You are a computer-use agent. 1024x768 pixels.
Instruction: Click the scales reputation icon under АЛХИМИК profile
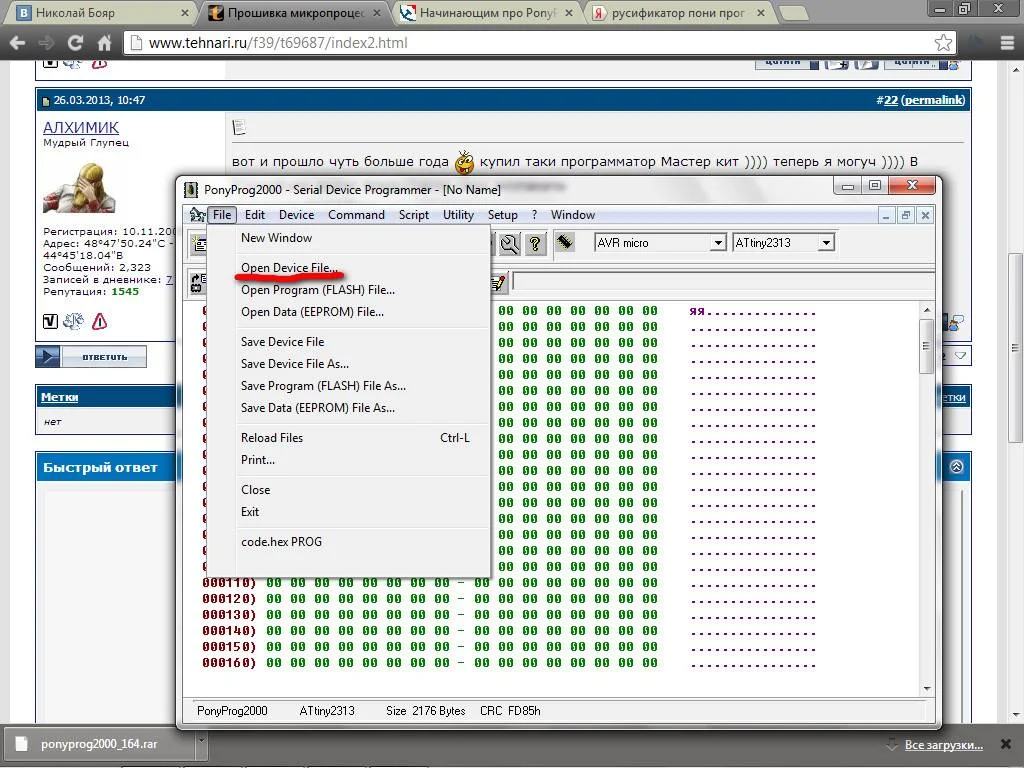click(73, 321)
